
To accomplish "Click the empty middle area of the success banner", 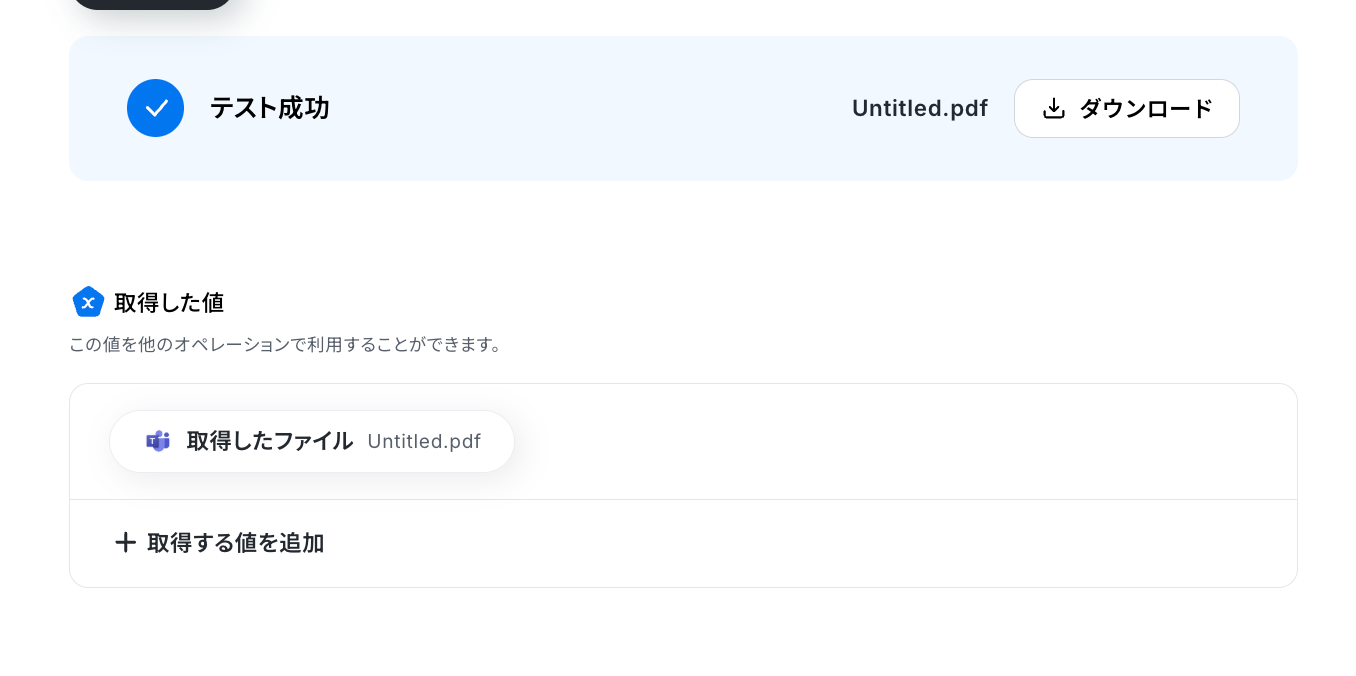I will 590,108.
